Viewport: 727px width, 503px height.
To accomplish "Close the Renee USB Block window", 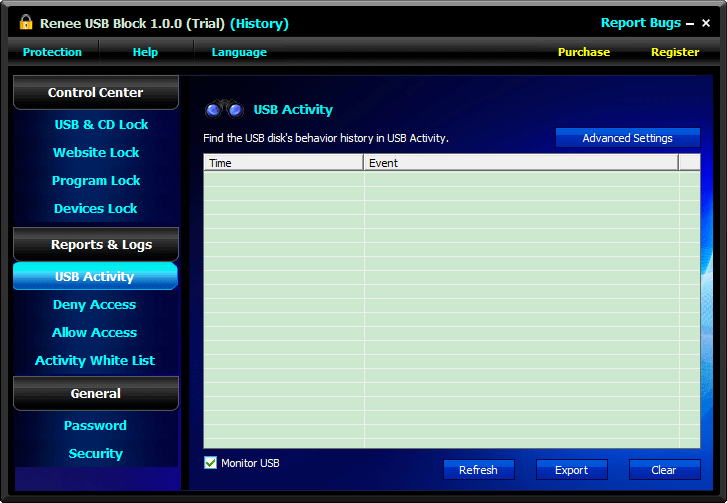I will pyautogui.click(x=707, y=23).
